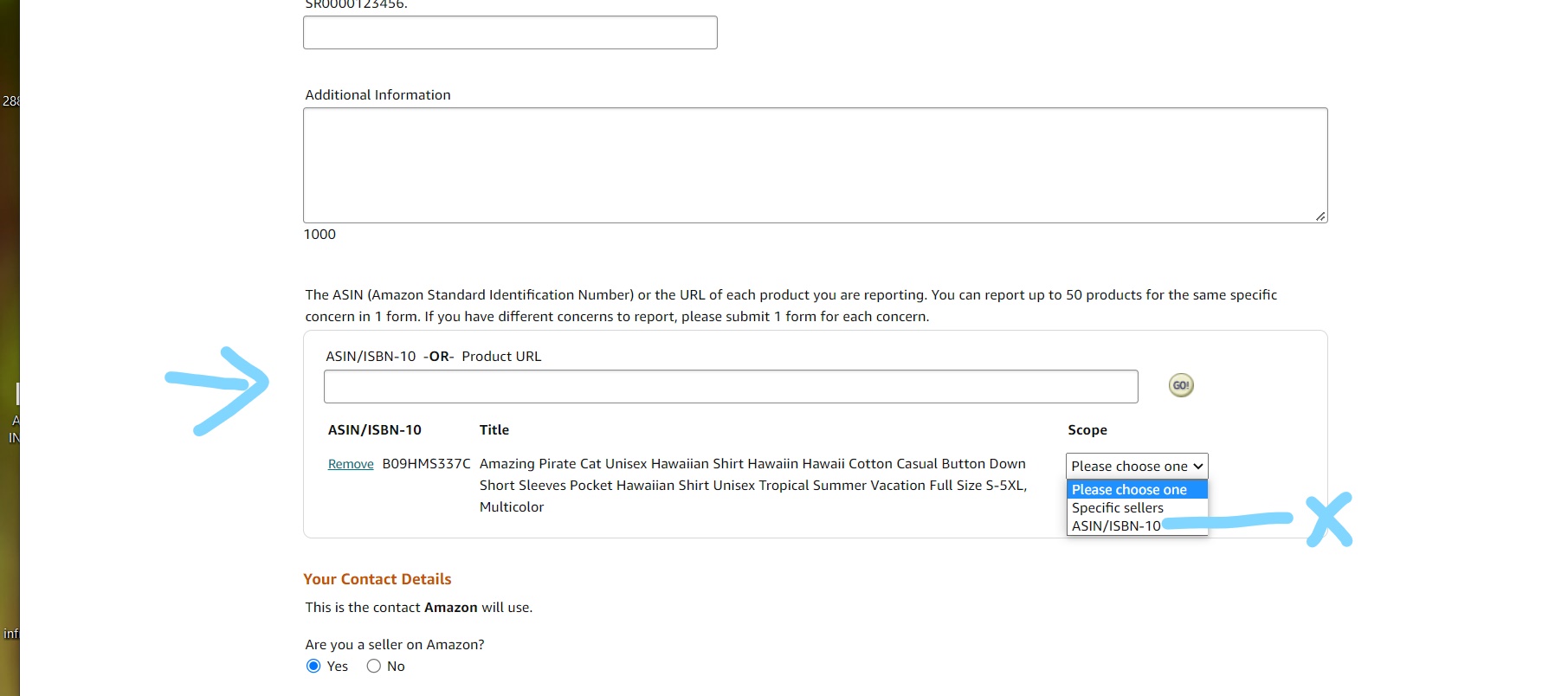Viewport: 1568px width, 696px height.
Task: Click the blue X mark annotation
Action: pos(1329,519)
